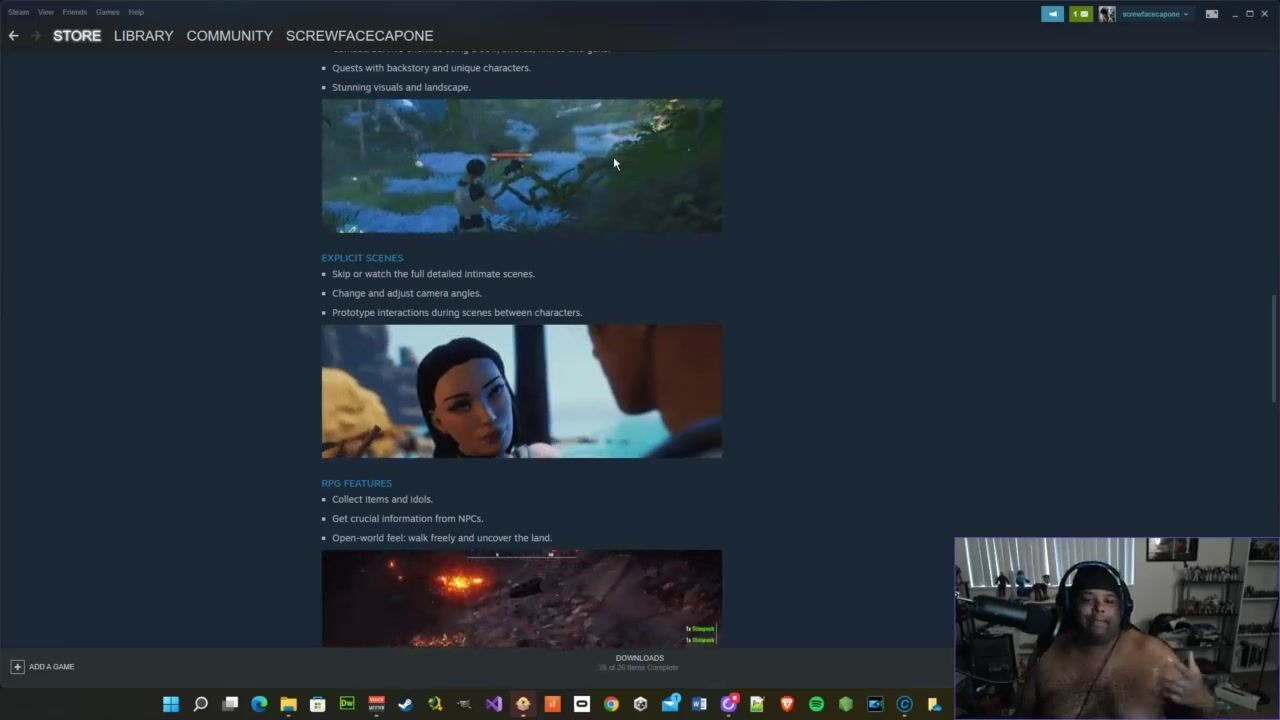Open the Games menu
Screen dimensions: 1280x720
(107, 12)
